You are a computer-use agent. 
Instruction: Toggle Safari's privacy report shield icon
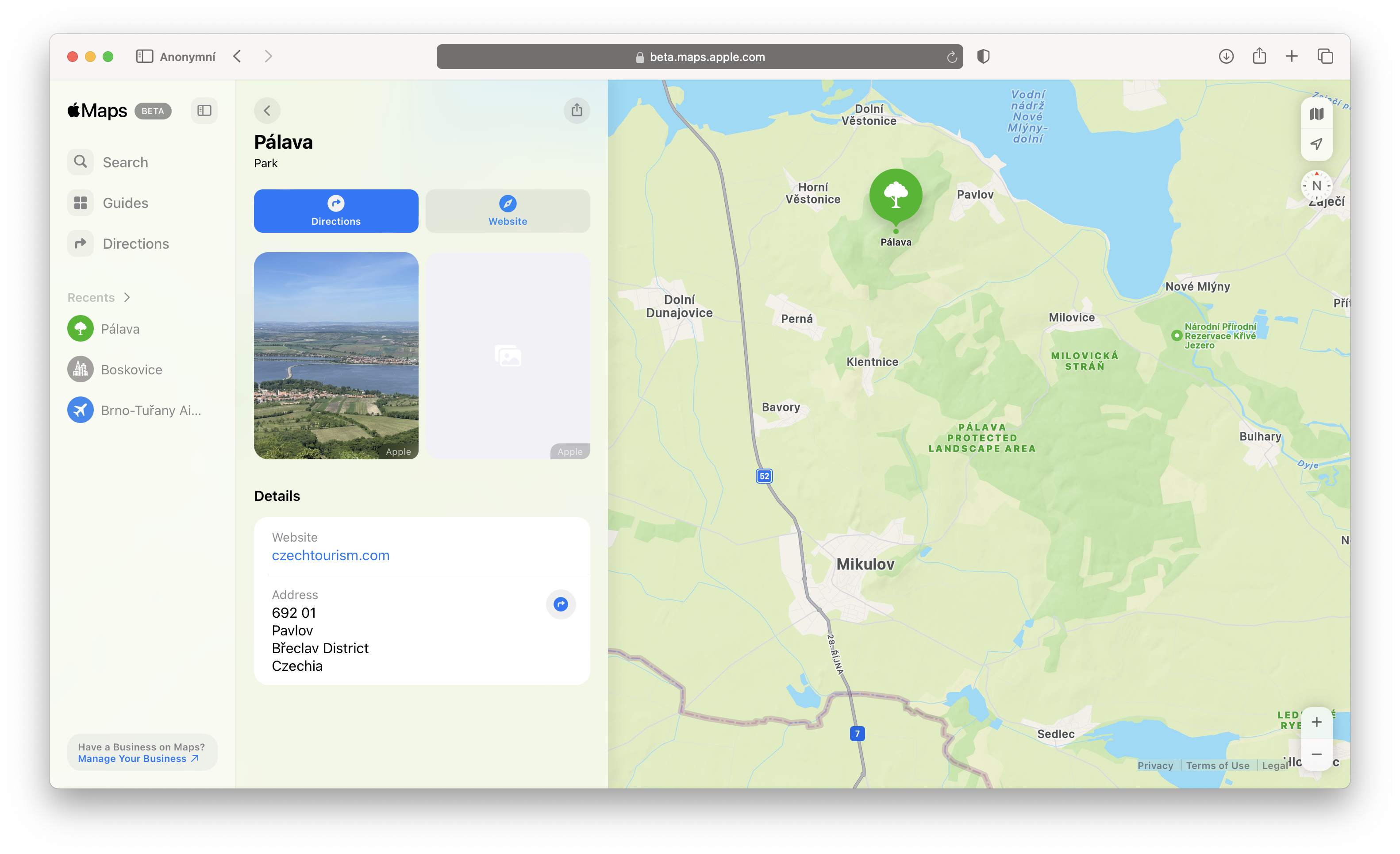[983, 56]
